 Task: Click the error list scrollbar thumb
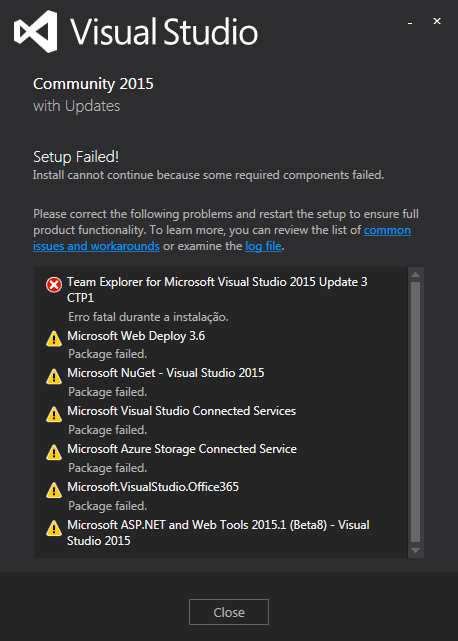tap(415, 412)
